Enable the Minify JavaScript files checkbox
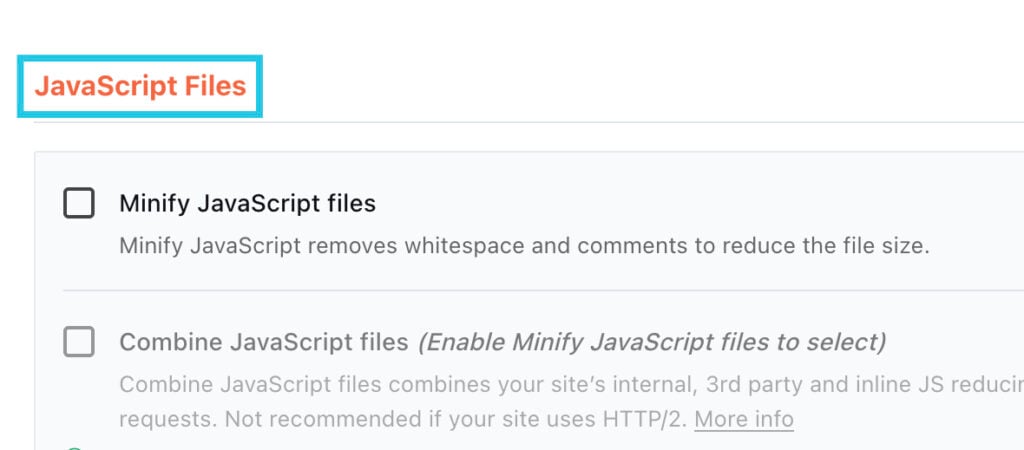This screenshot has width=1024, height=450. click(x=79, y=203)
